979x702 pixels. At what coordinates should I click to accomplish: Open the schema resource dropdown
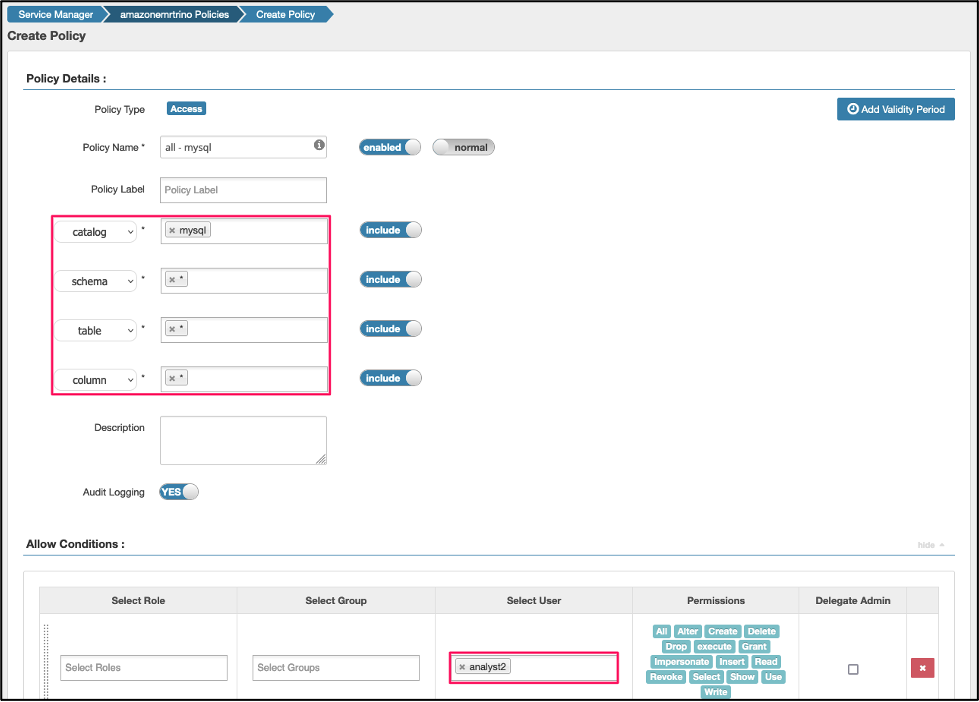tap(96, 281)
